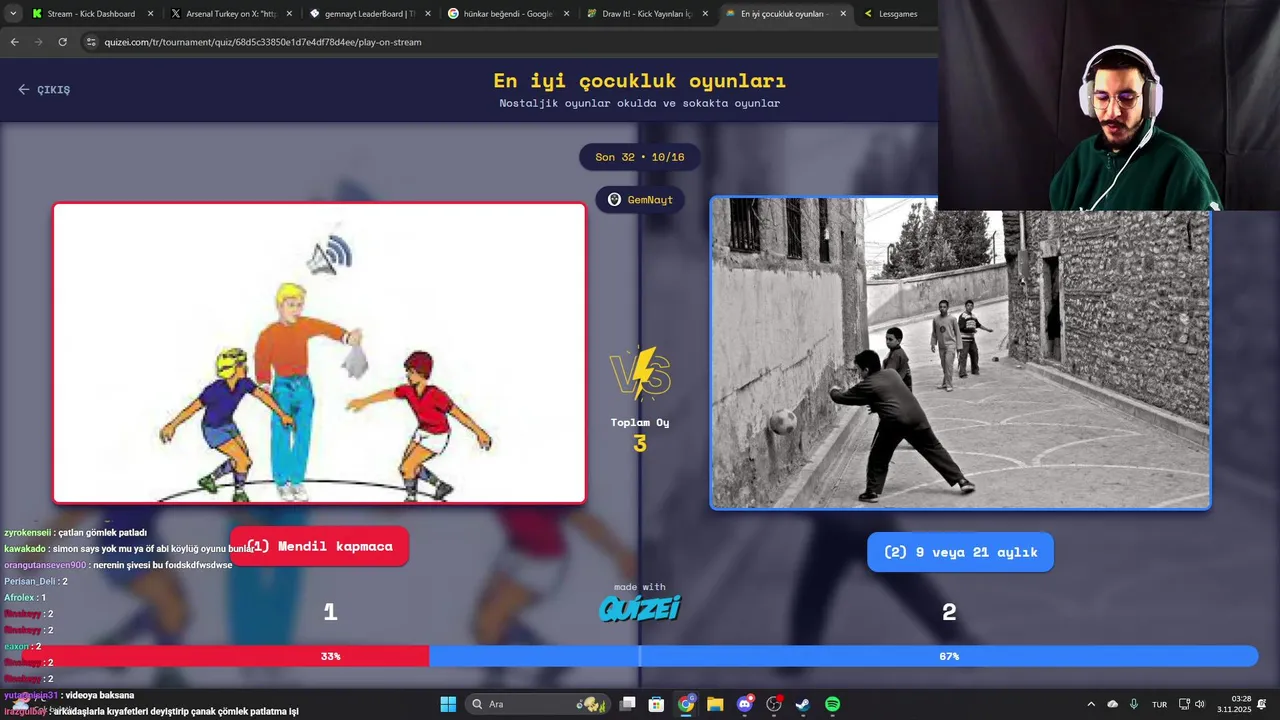Open the network tray icon
This screenshot has height=720, width=1280.
pyautogui.click(x=1184, y=704)
